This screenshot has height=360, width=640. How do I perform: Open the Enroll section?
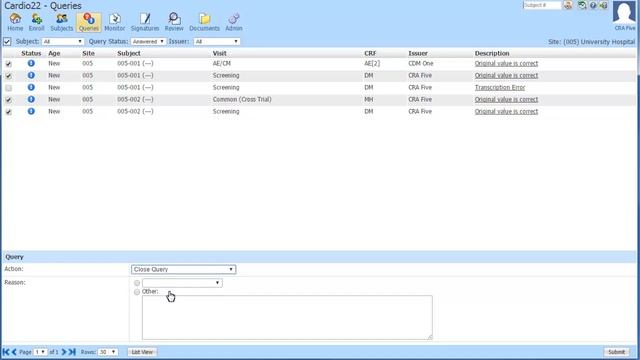(36, 22)
